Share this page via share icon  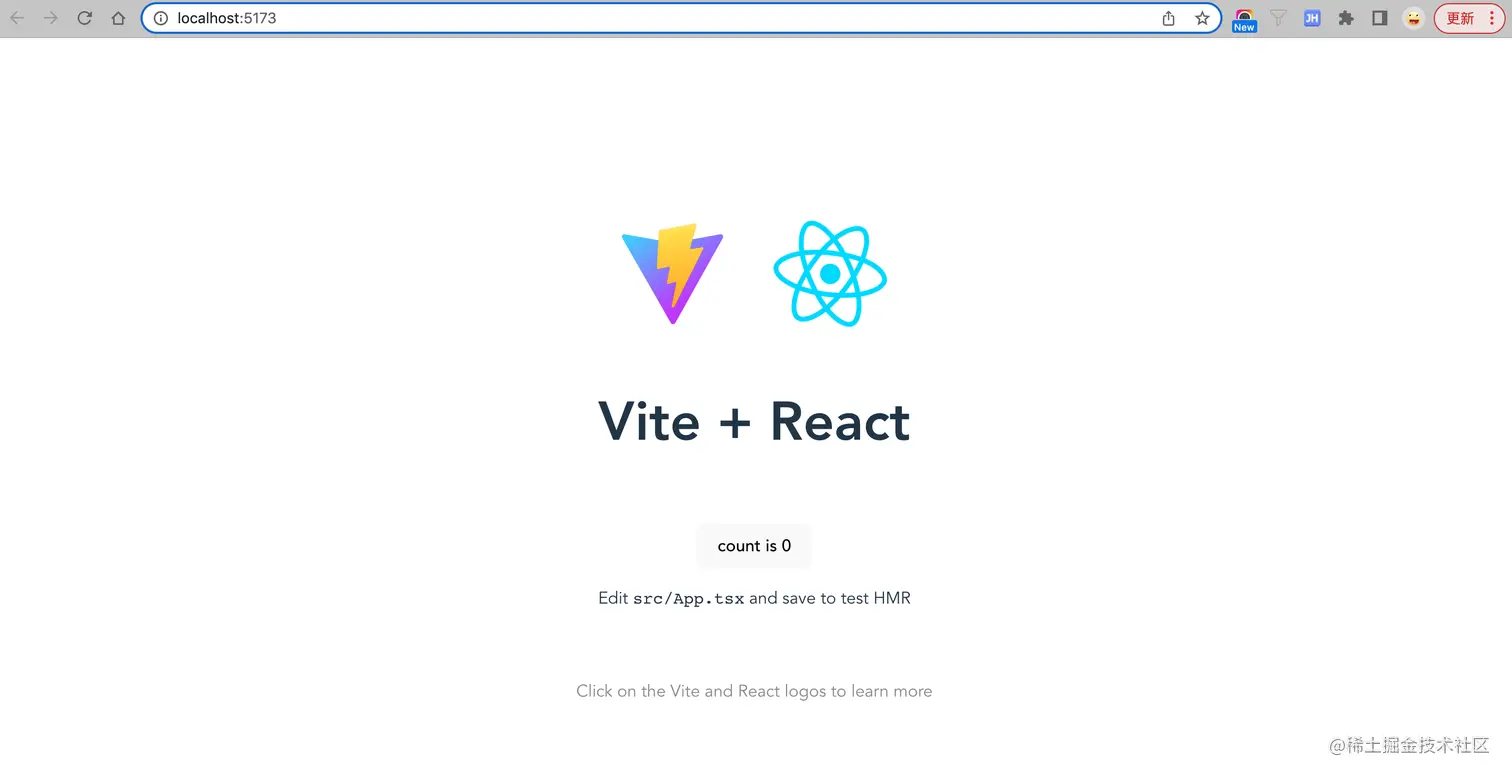pyautogui.click(x=1168, y=18)
